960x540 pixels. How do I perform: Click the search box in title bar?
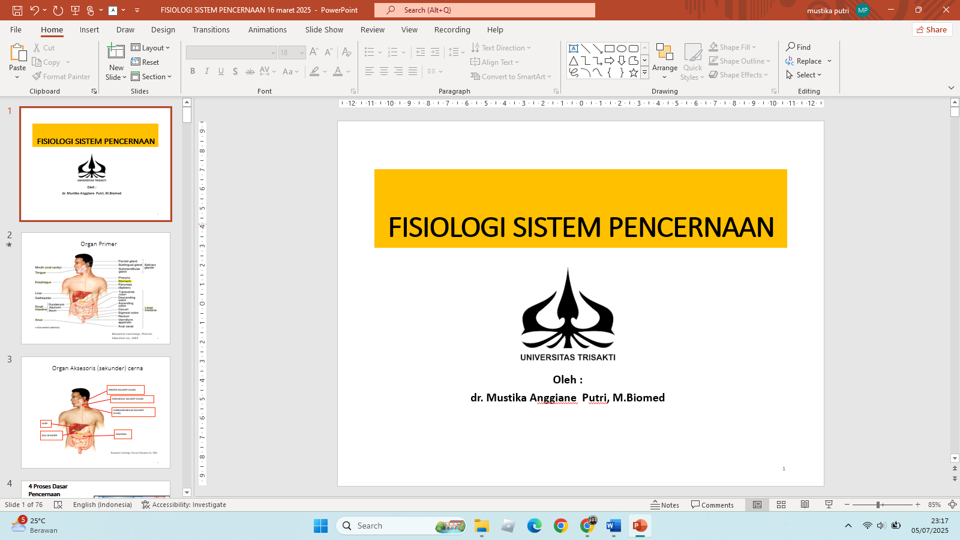[484, 10]
